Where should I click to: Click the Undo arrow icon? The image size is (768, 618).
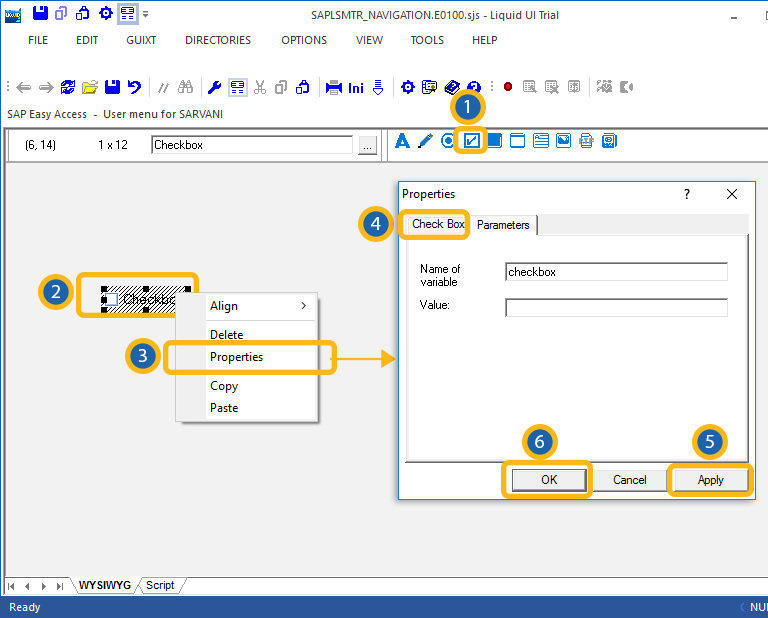point(134,87)
